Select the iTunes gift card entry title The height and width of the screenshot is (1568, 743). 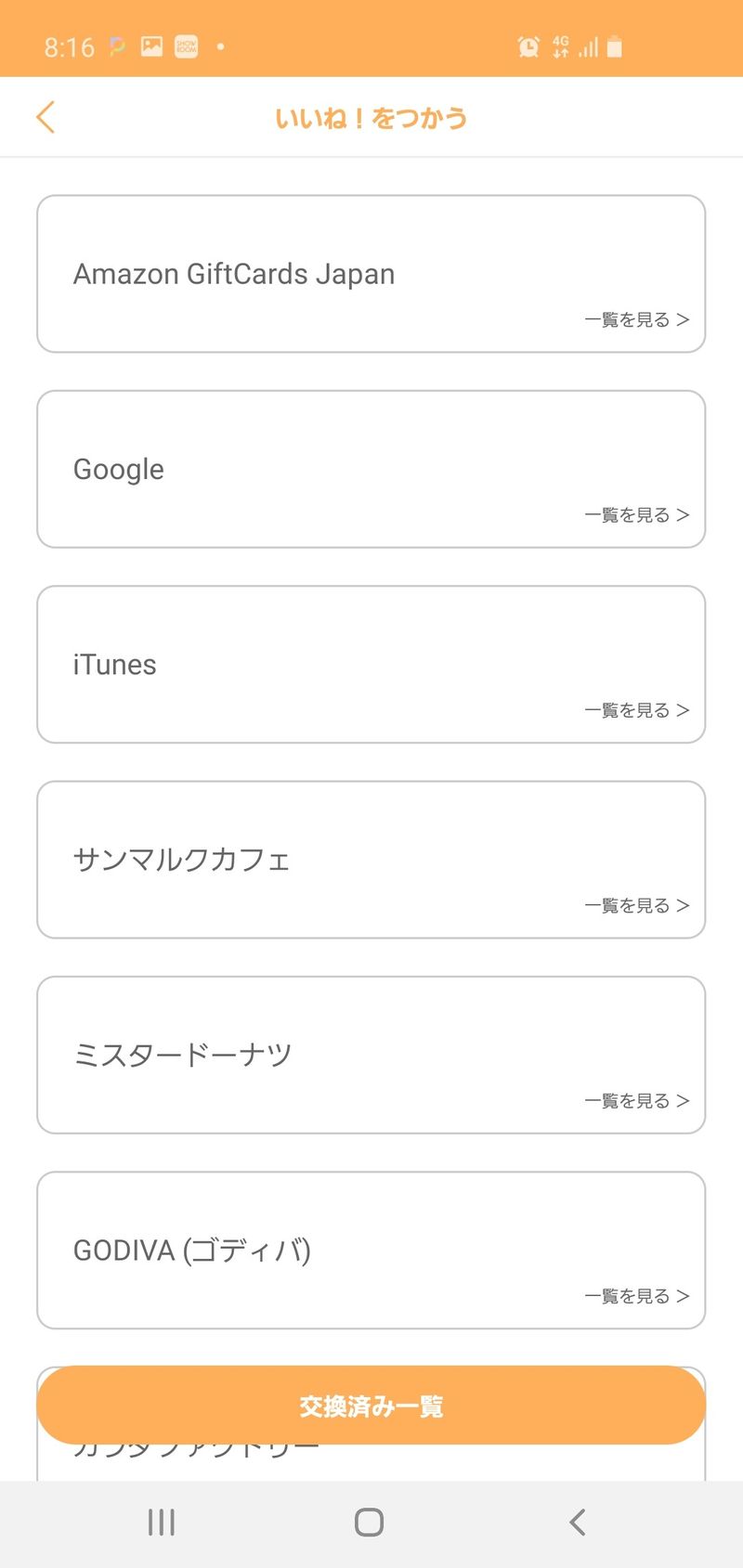pyautogui.click(x=115, y=665)
